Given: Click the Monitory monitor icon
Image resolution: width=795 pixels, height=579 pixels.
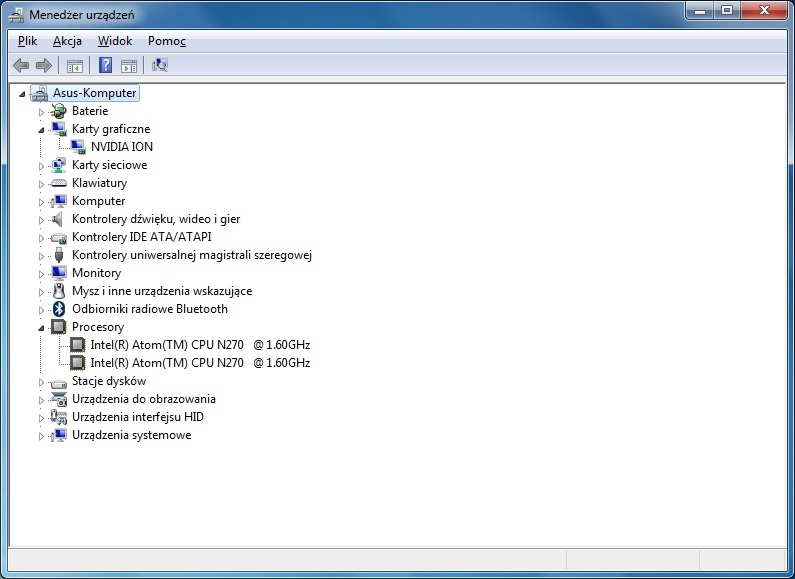Looking at the screenshot, I should [59, 273].
